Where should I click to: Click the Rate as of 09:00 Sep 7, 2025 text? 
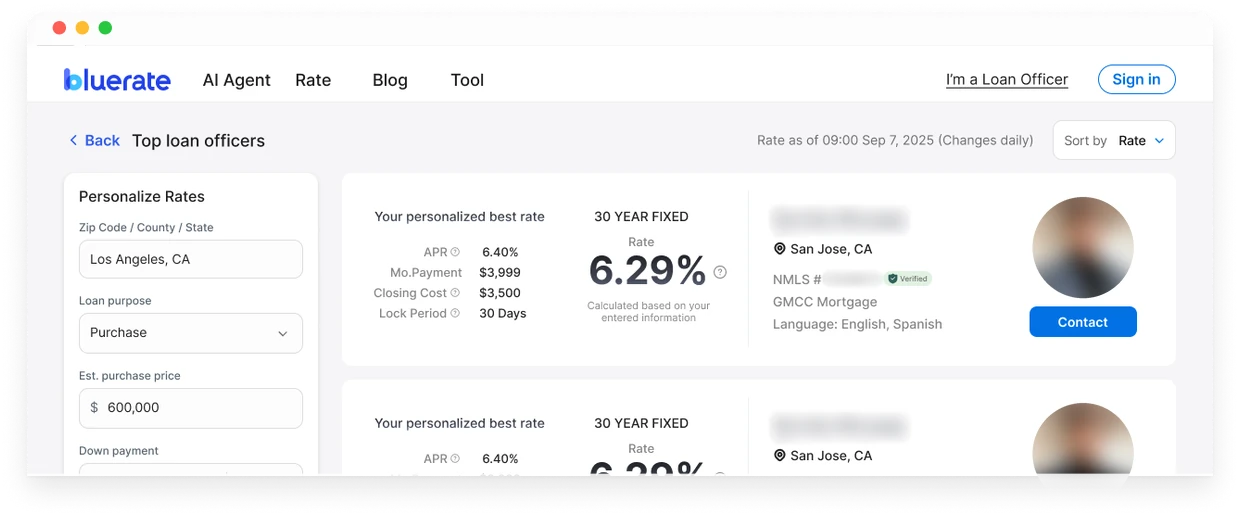click(895, 141)
